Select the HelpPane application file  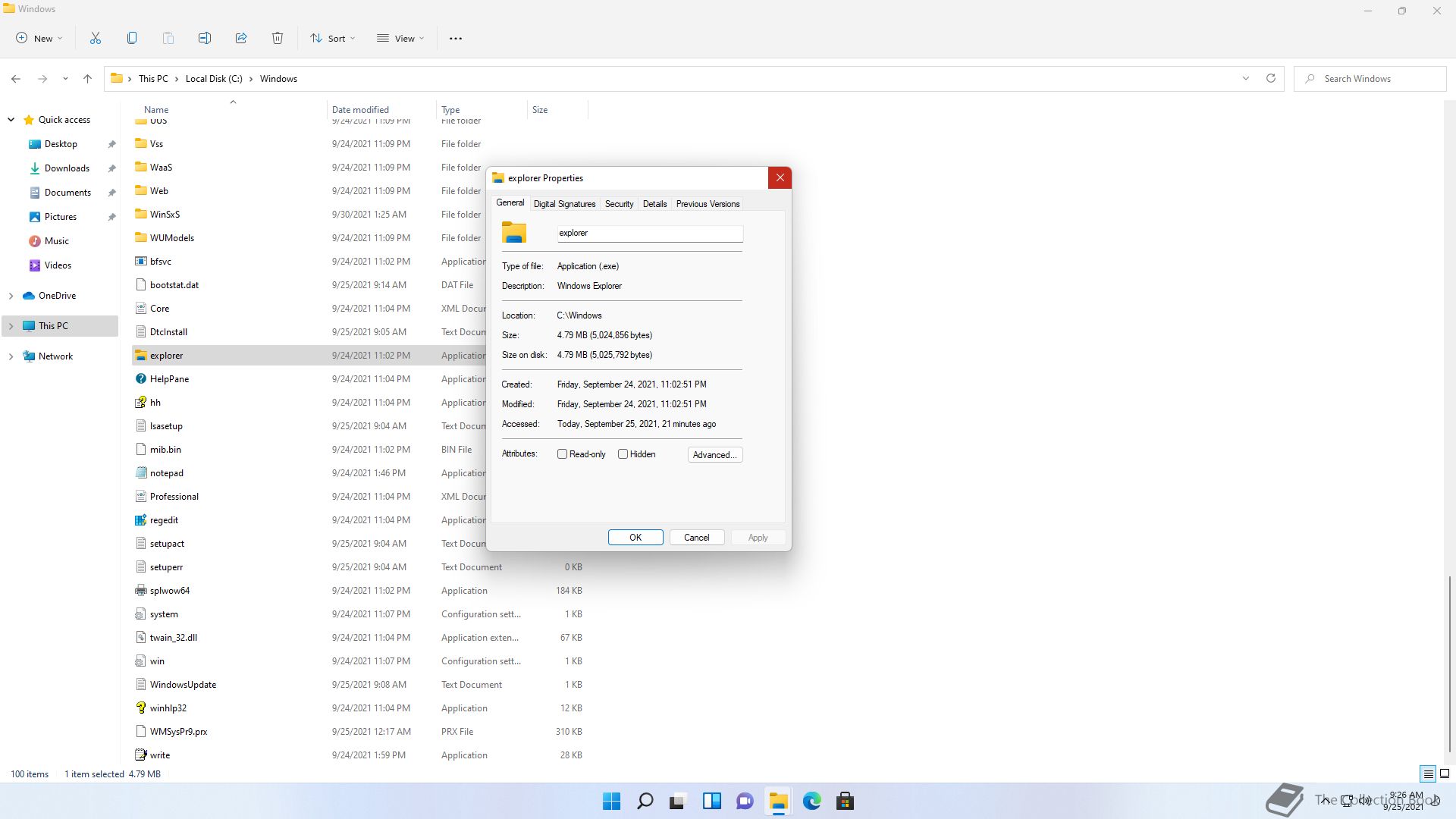coord(169,379)
